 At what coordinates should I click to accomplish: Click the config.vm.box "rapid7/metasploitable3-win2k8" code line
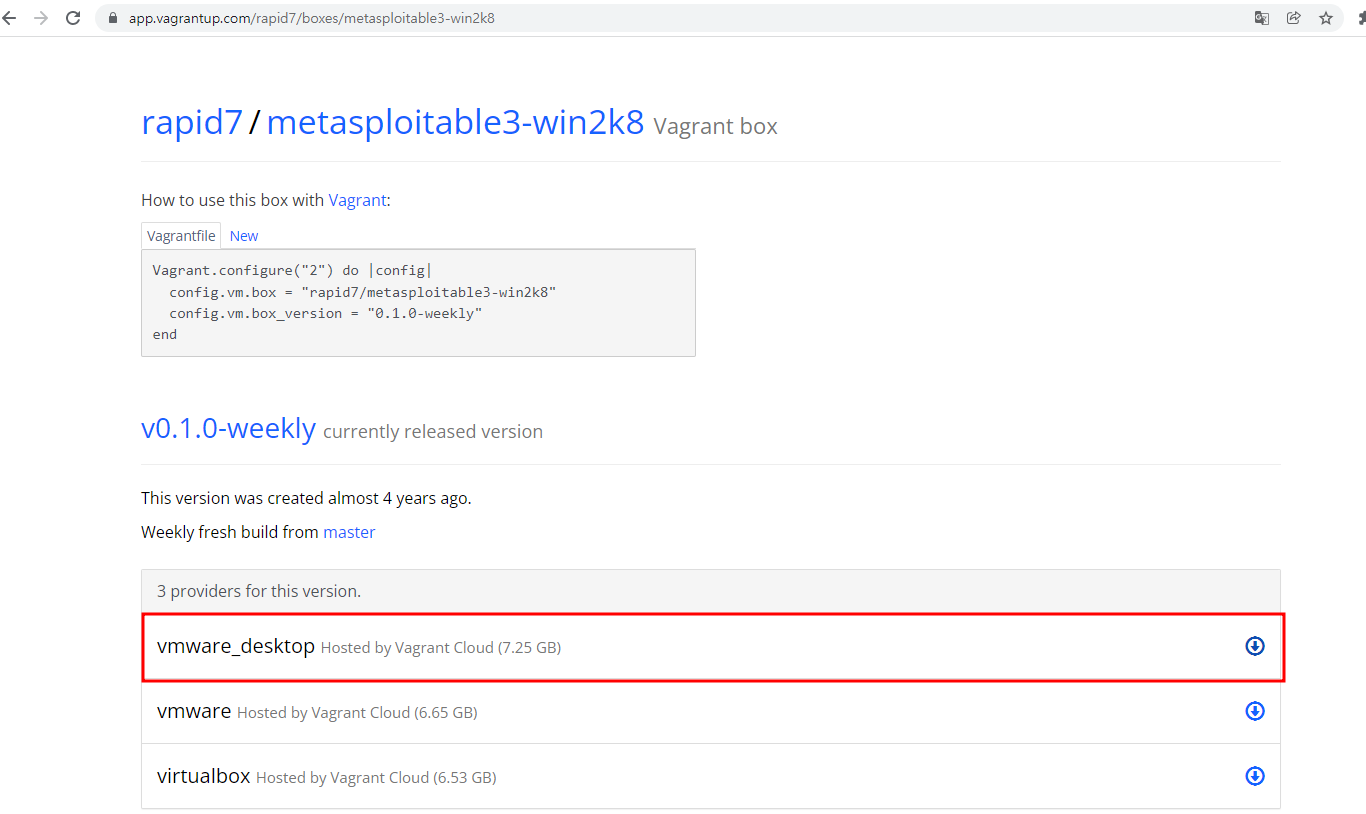coord(363,292)
